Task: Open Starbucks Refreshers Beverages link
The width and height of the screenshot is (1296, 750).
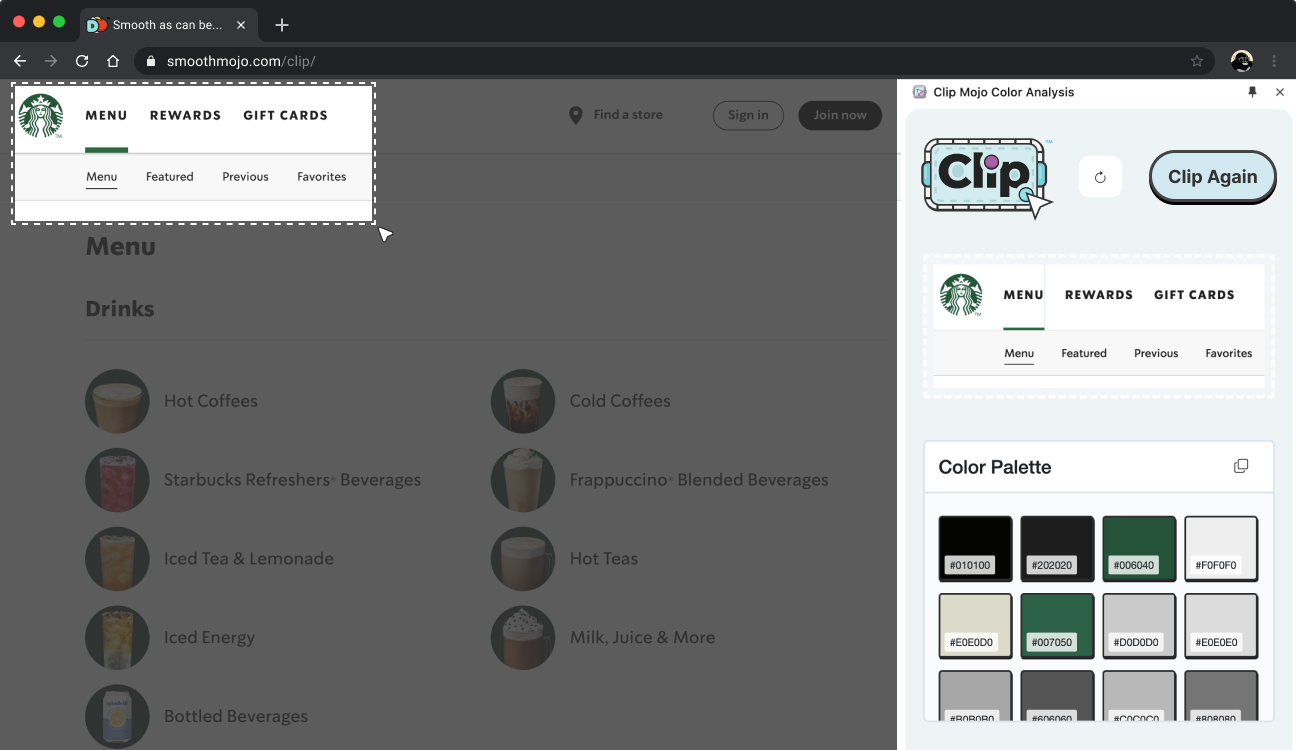Action: [x=292, y=480]
